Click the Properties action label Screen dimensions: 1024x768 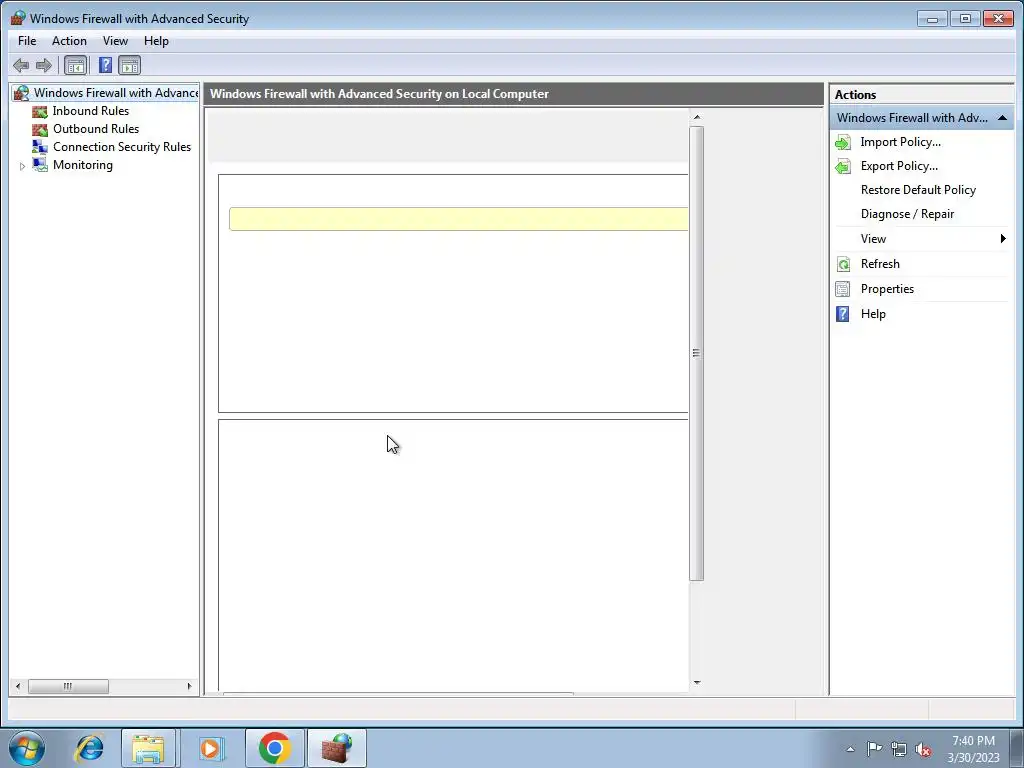(887, 289)
